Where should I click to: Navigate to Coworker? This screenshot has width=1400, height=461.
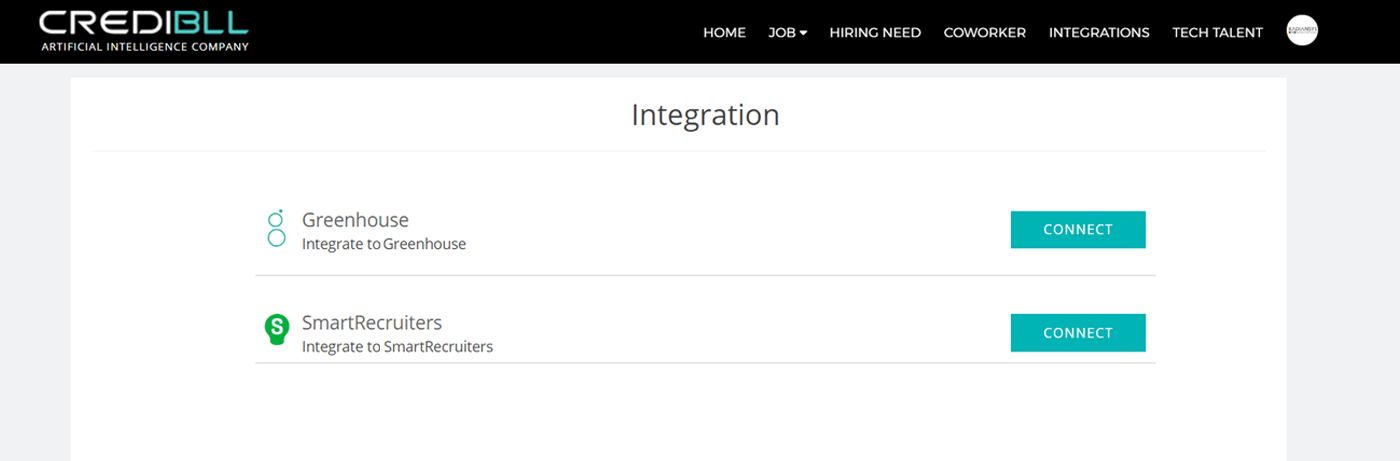click(985, 32)
